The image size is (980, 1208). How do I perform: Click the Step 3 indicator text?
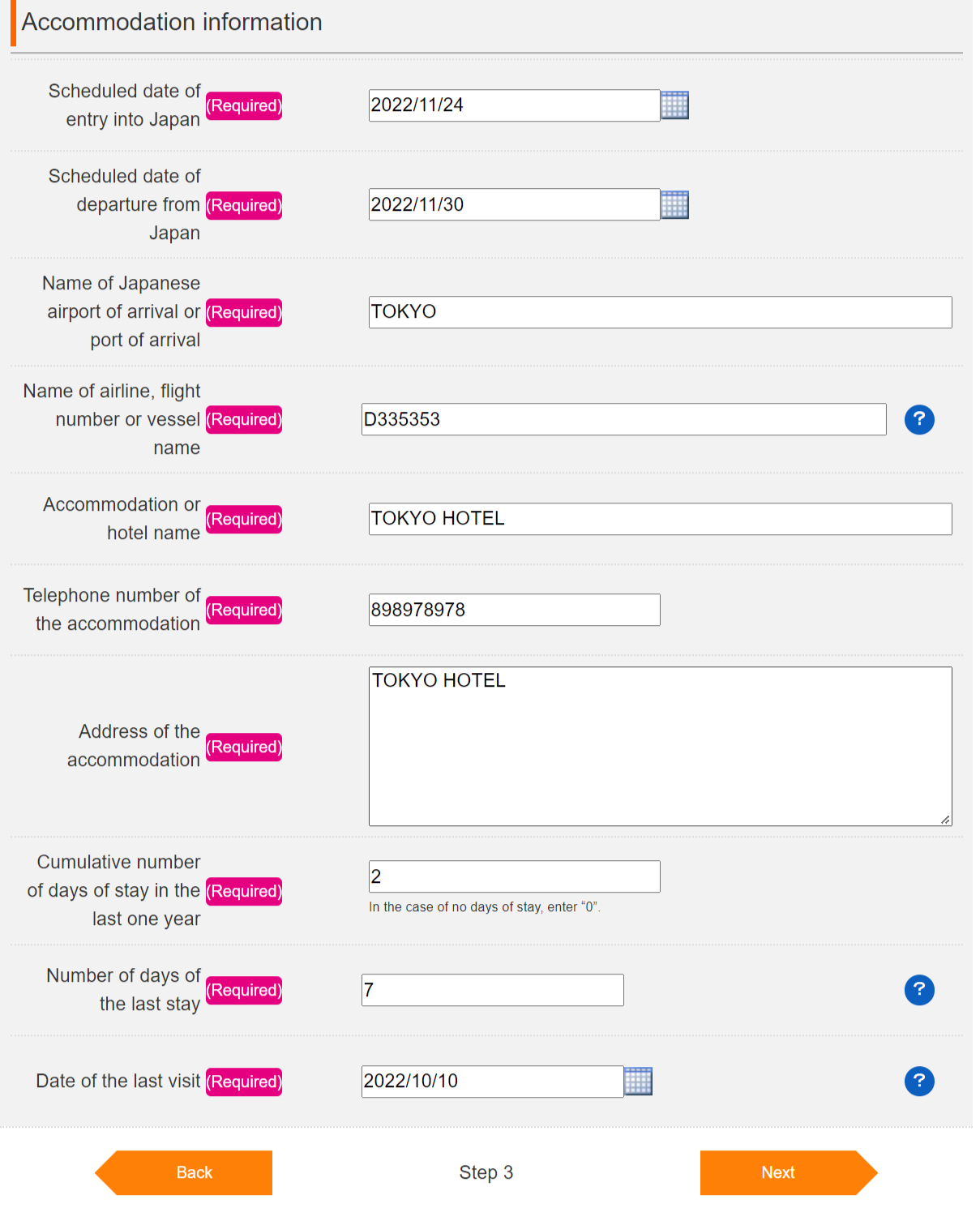pos(486,1172)
